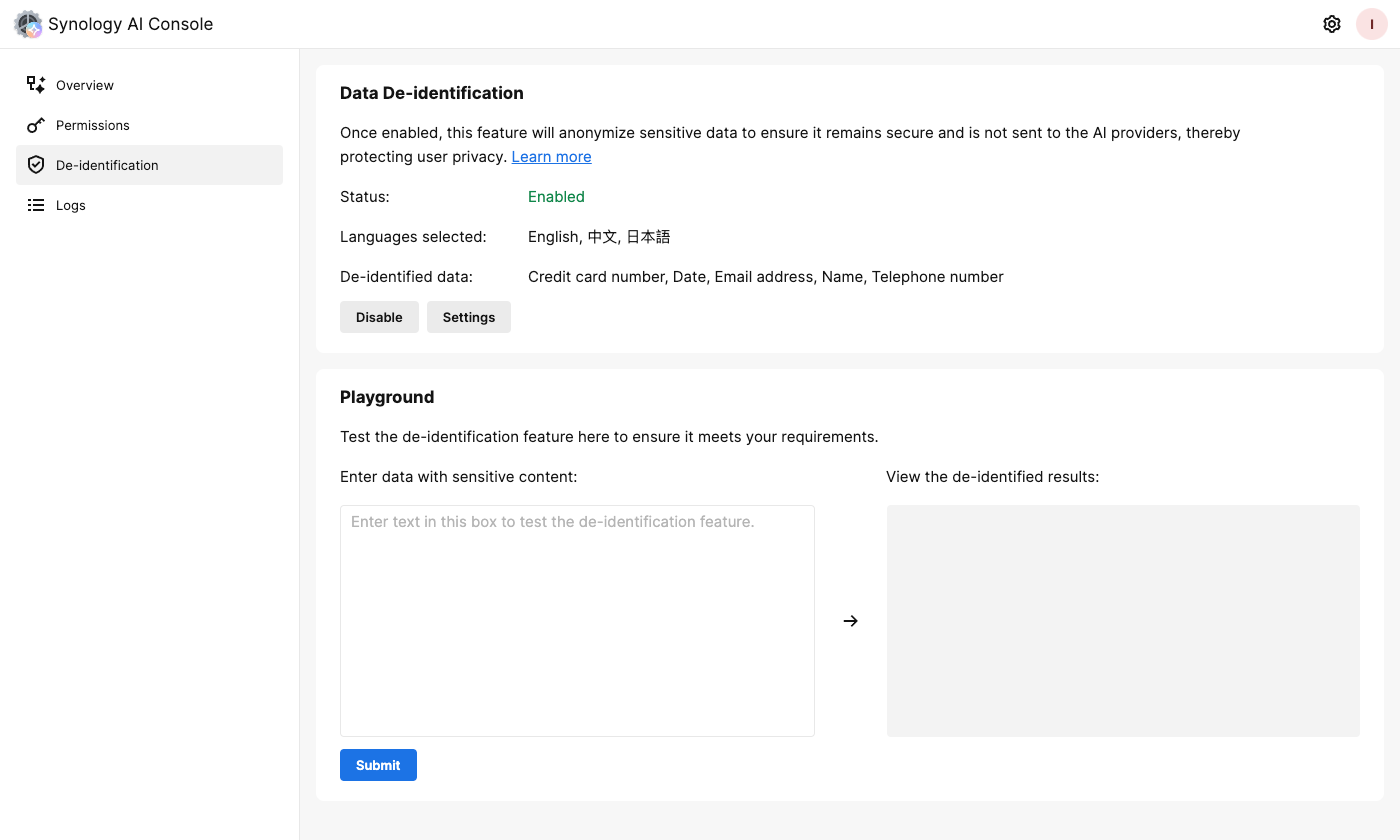This screenshot has width=1400, height=840.
Task: Click the de-identified results output area
Action: (x=1122, y=620)
